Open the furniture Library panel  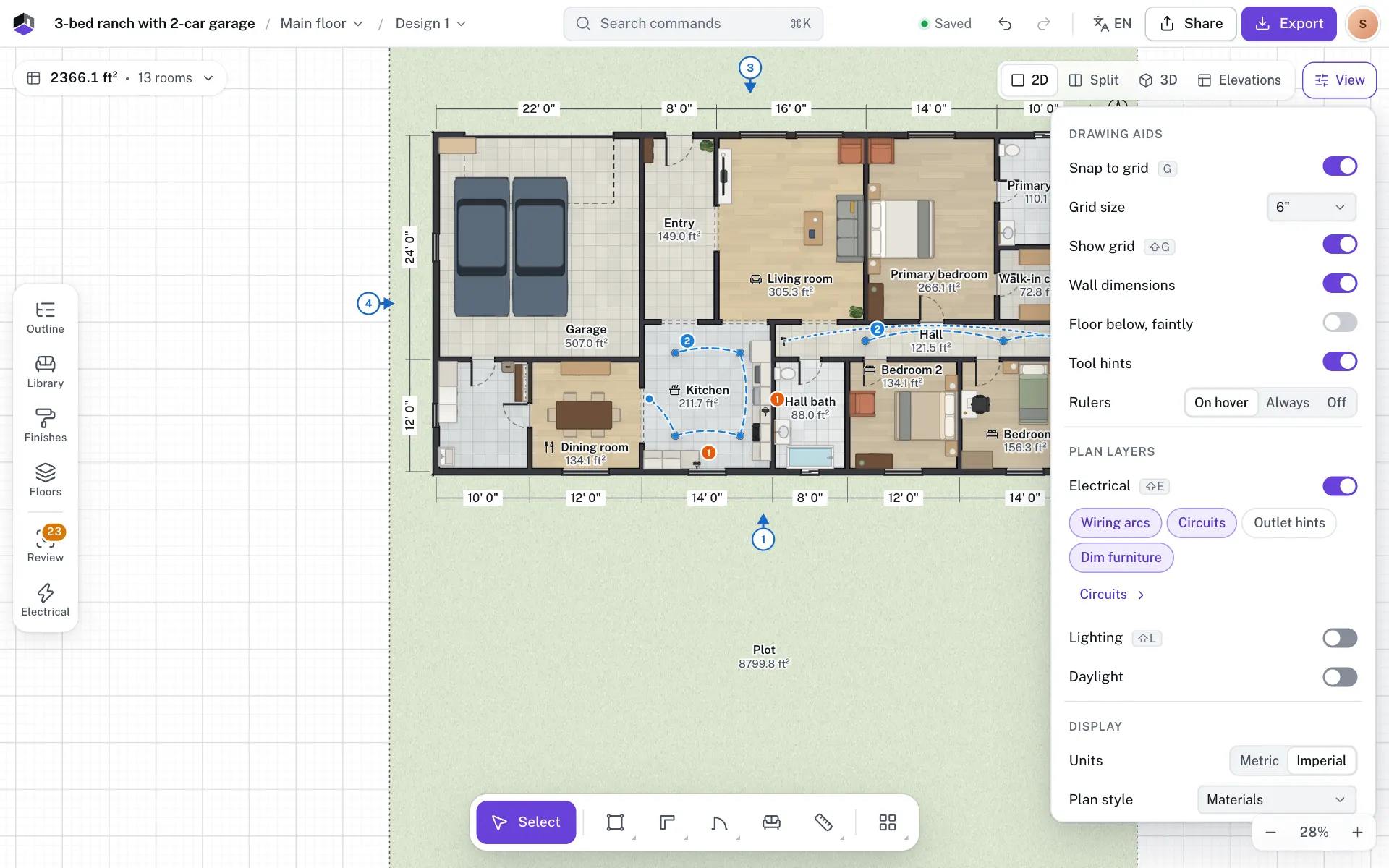coord(45,372)
